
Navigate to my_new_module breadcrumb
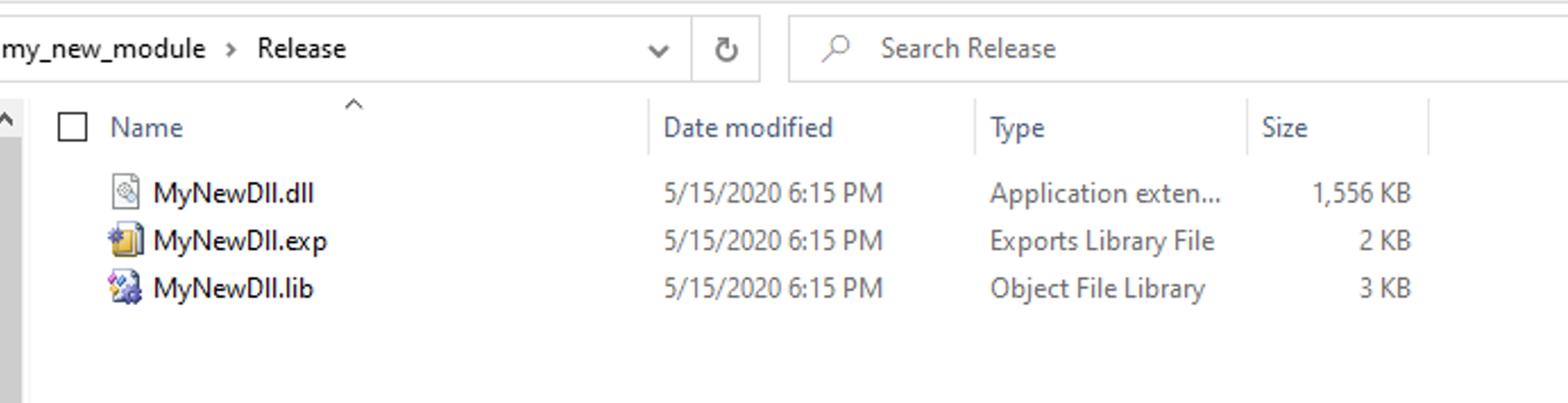[103, 49]
